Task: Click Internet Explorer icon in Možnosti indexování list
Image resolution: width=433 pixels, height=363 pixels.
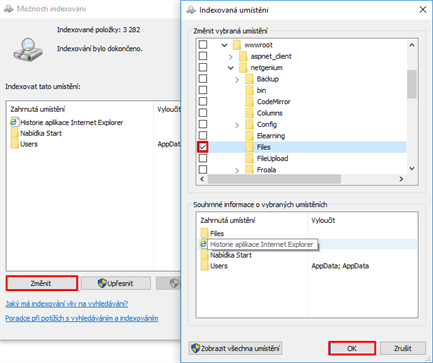Action: pyautogui.click(x=14, y=122)
